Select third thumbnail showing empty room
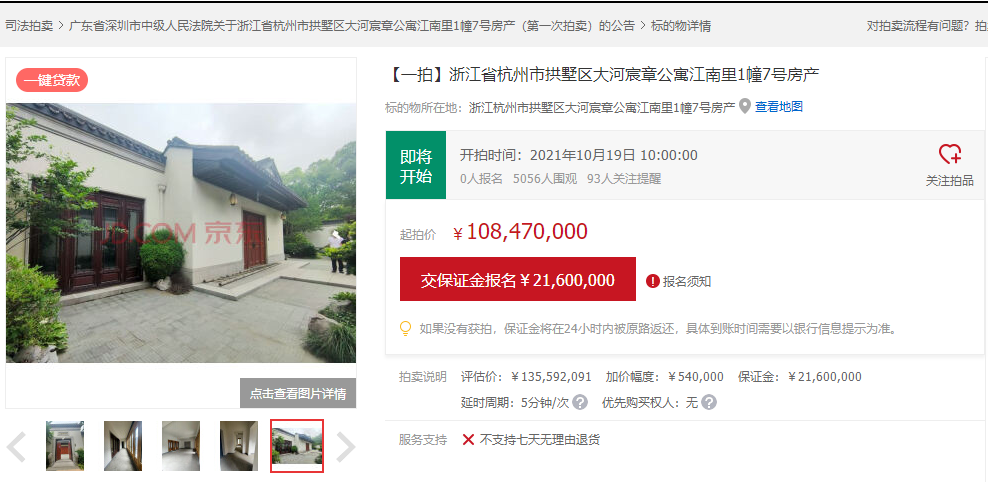This screenshot has height=482, width=988. click(x=181, y=446)
